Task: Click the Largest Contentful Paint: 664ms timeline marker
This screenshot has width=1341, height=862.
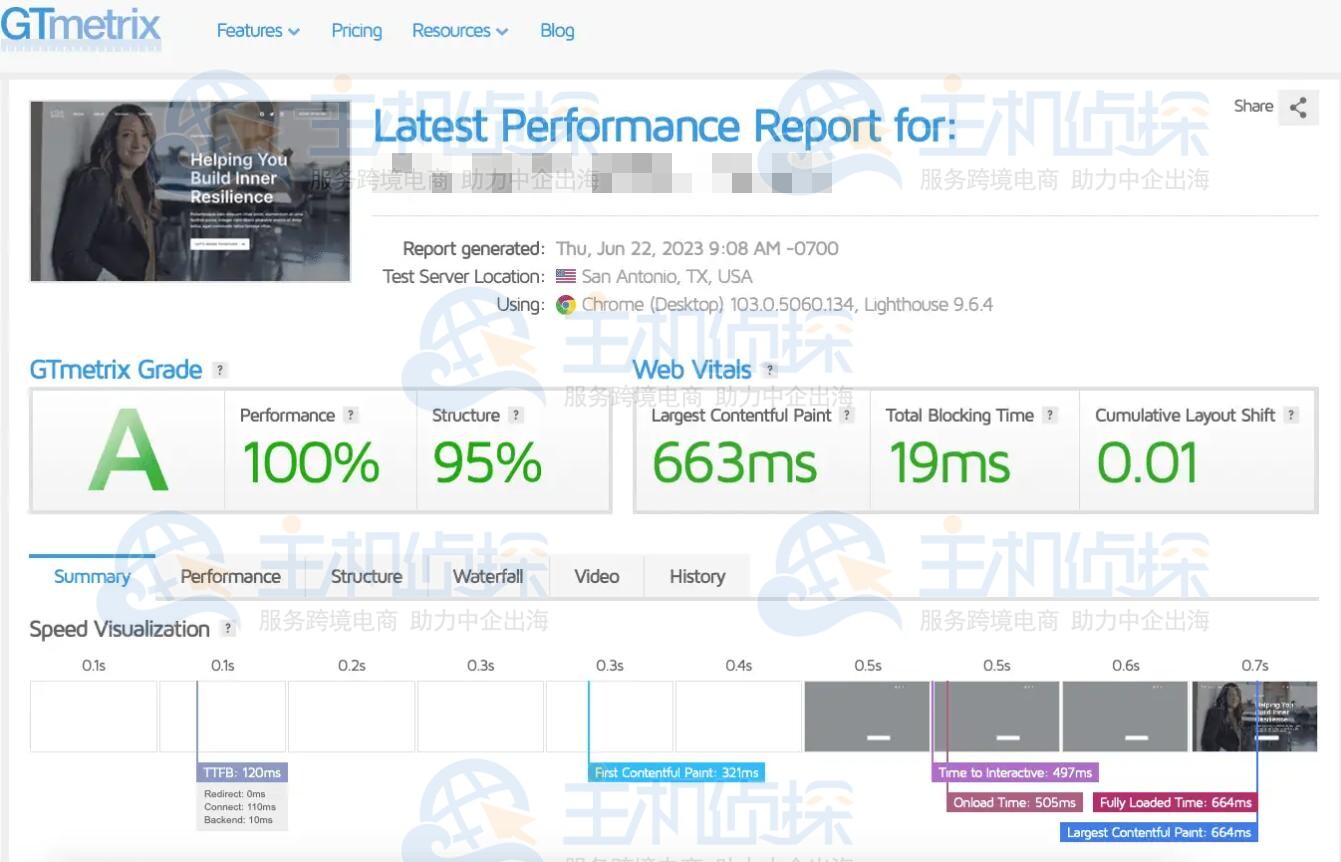Action: point(1158,833)
